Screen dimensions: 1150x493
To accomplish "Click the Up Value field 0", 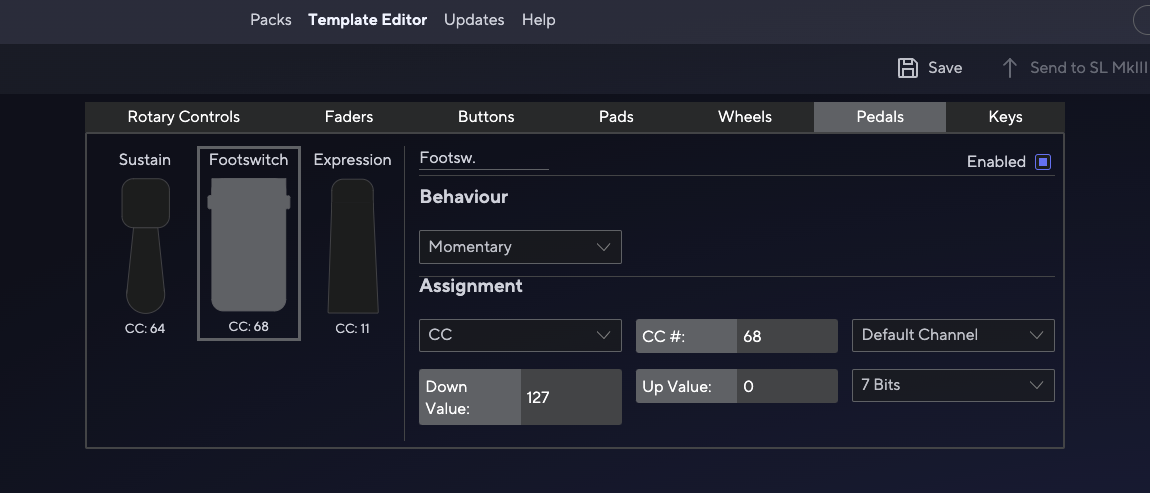I will coord(787,386).
